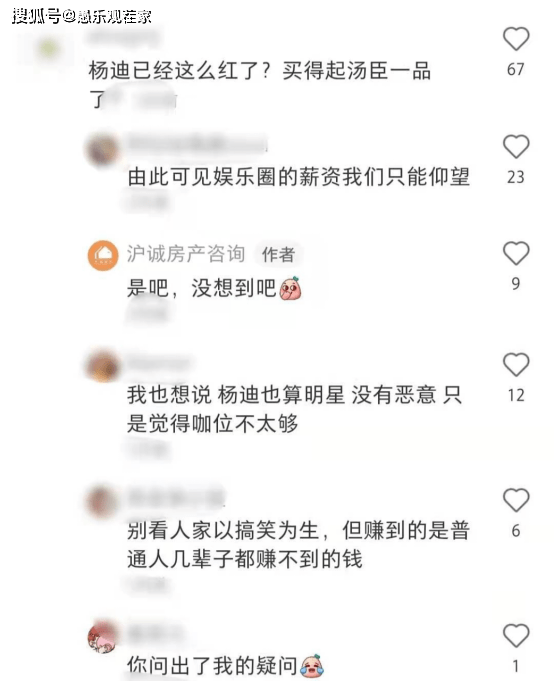Select comment 你问出了我的疑问
This screenshot has height=681, width=554.
point(225,666)
